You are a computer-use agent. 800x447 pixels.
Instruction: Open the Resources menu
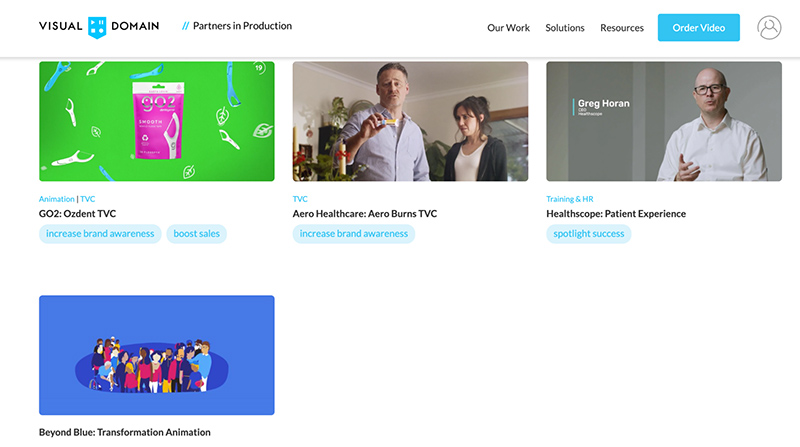(x=621, y=28)
